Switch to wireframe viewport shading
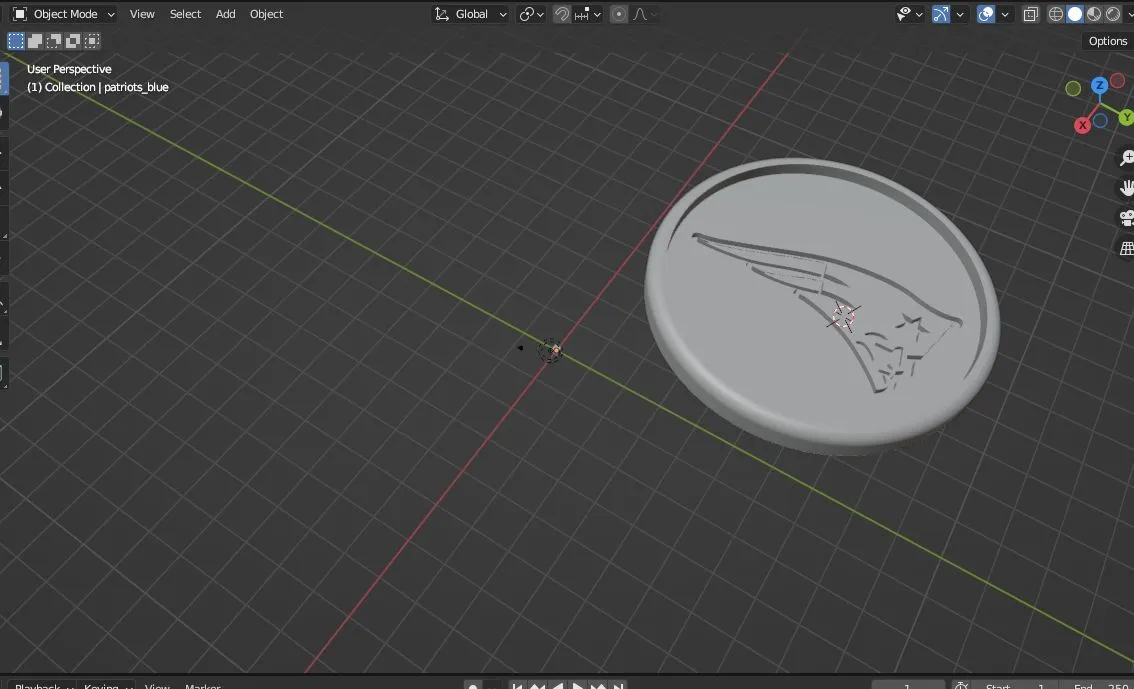The image size is (1134, 689). (1056, 14)
